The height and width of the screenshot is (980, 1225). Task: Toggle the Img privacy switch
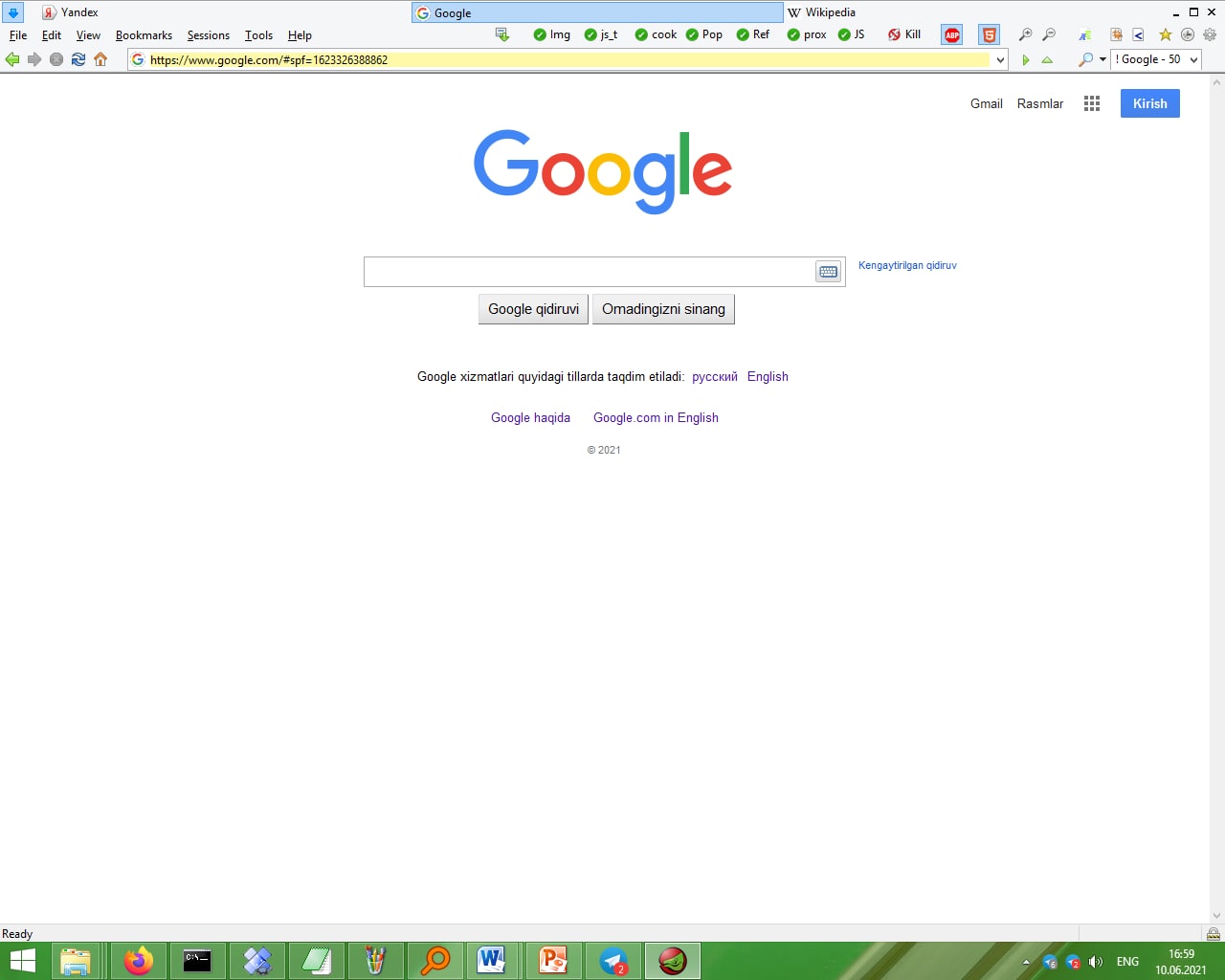click(552, 34)
